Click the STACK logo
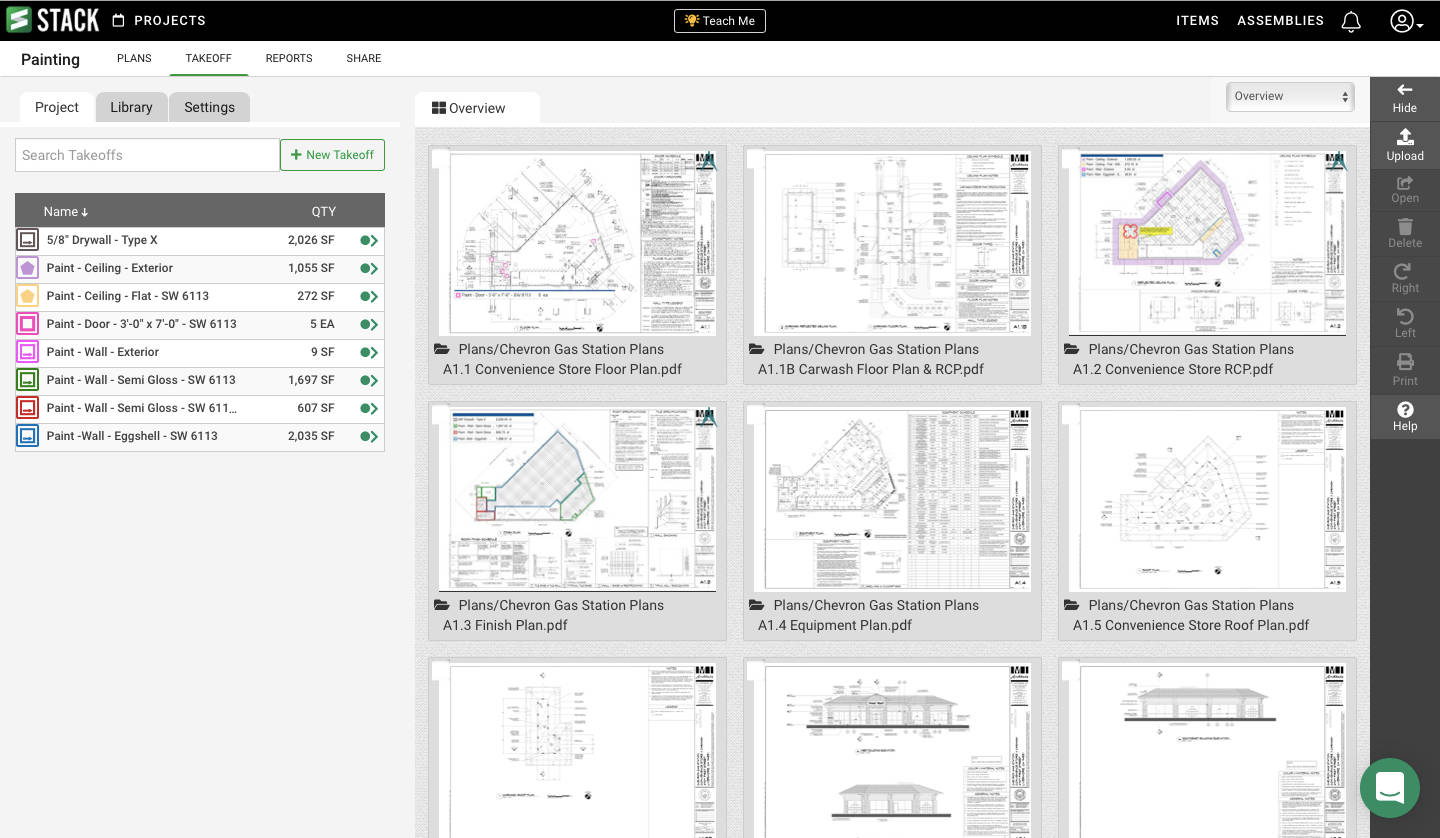Viewport: 1440px width, 838px height. pyautogui.click(x=53, y=19)
